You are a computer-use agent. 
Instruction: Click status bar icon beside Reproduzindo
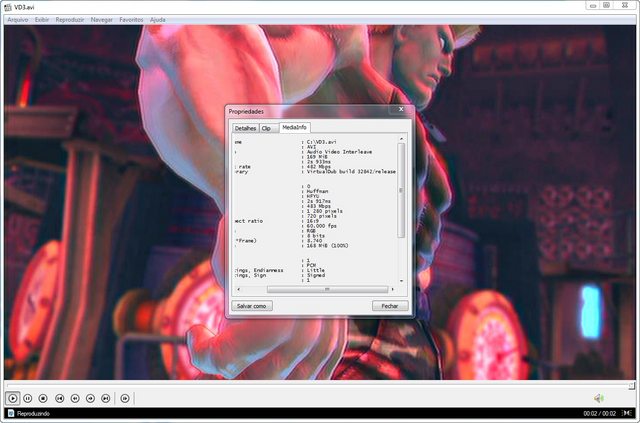coord(11,413)
